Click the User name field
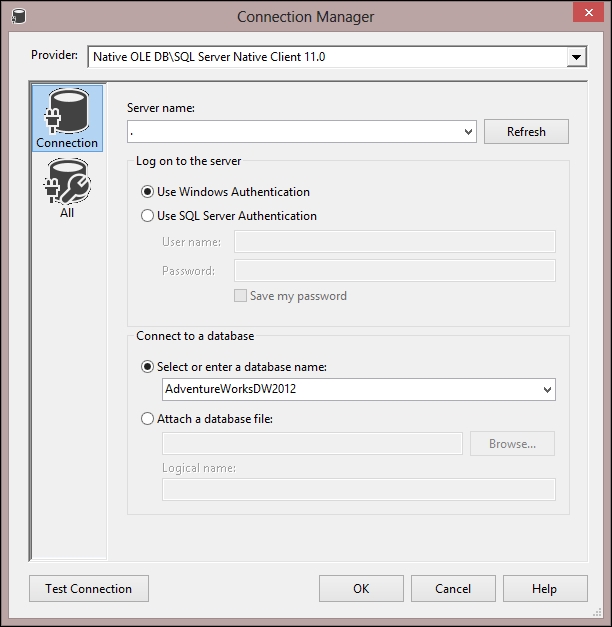612x627 pixels. 395,242
